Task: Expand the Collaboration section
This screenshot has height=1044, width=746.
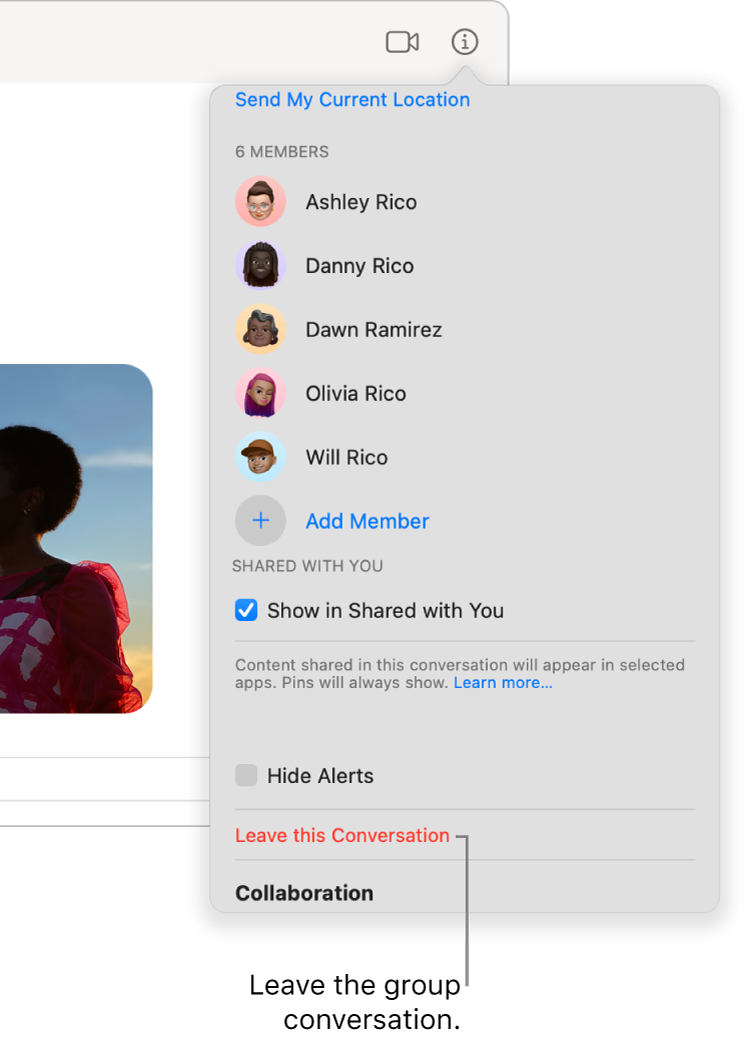Action: pyautogui.click(x=304, y=892)
